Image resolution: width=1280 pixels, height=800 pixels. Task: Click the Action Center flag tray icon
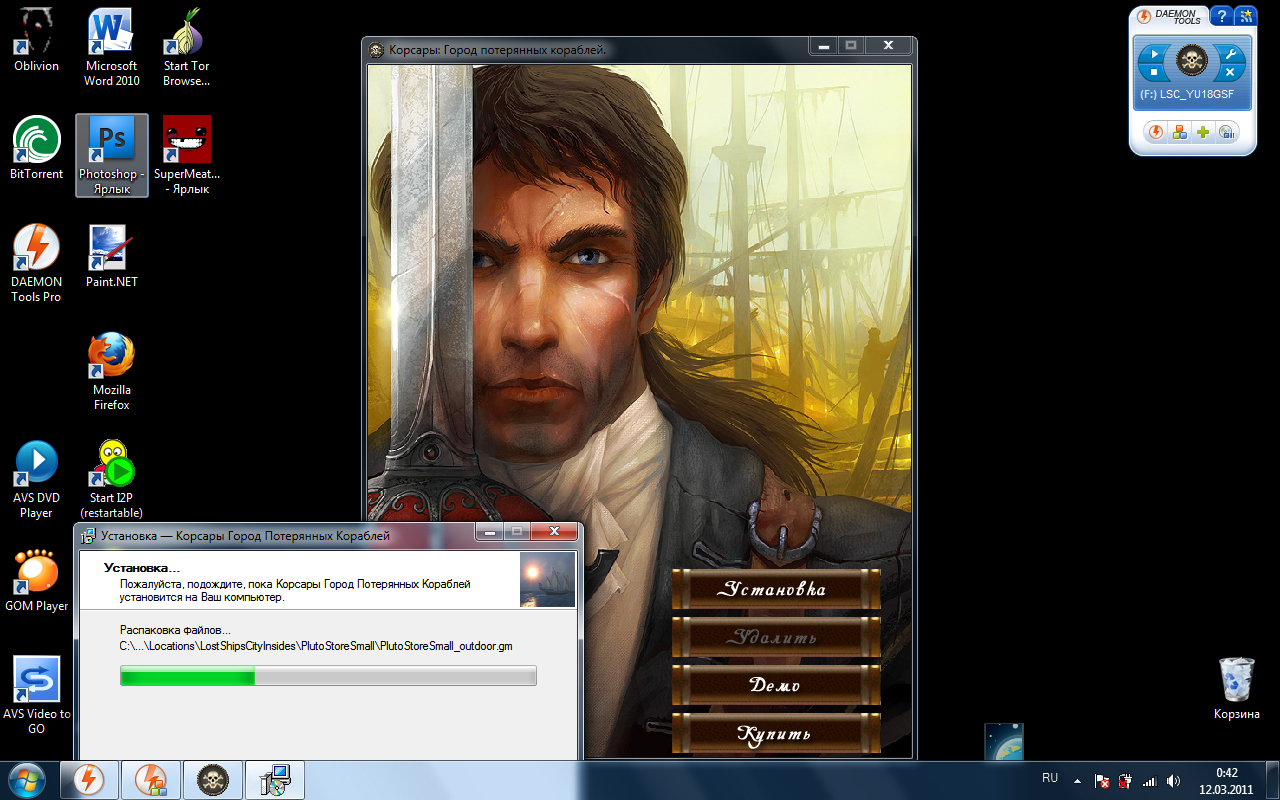click(x=1102, y=781)
